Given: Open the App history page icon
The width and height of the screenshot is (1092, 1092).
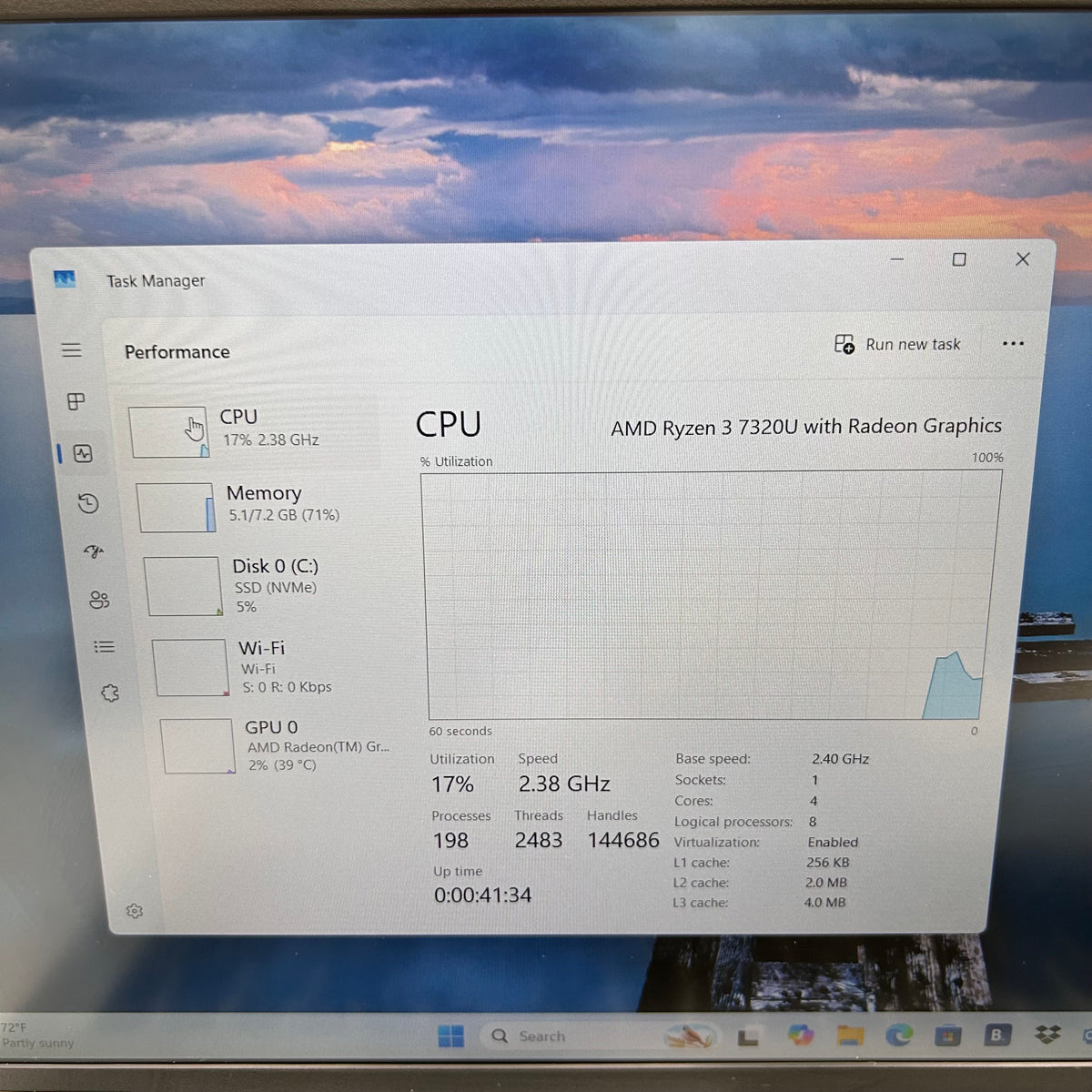Looking at the screenshot, I should [x=88, y=503].
